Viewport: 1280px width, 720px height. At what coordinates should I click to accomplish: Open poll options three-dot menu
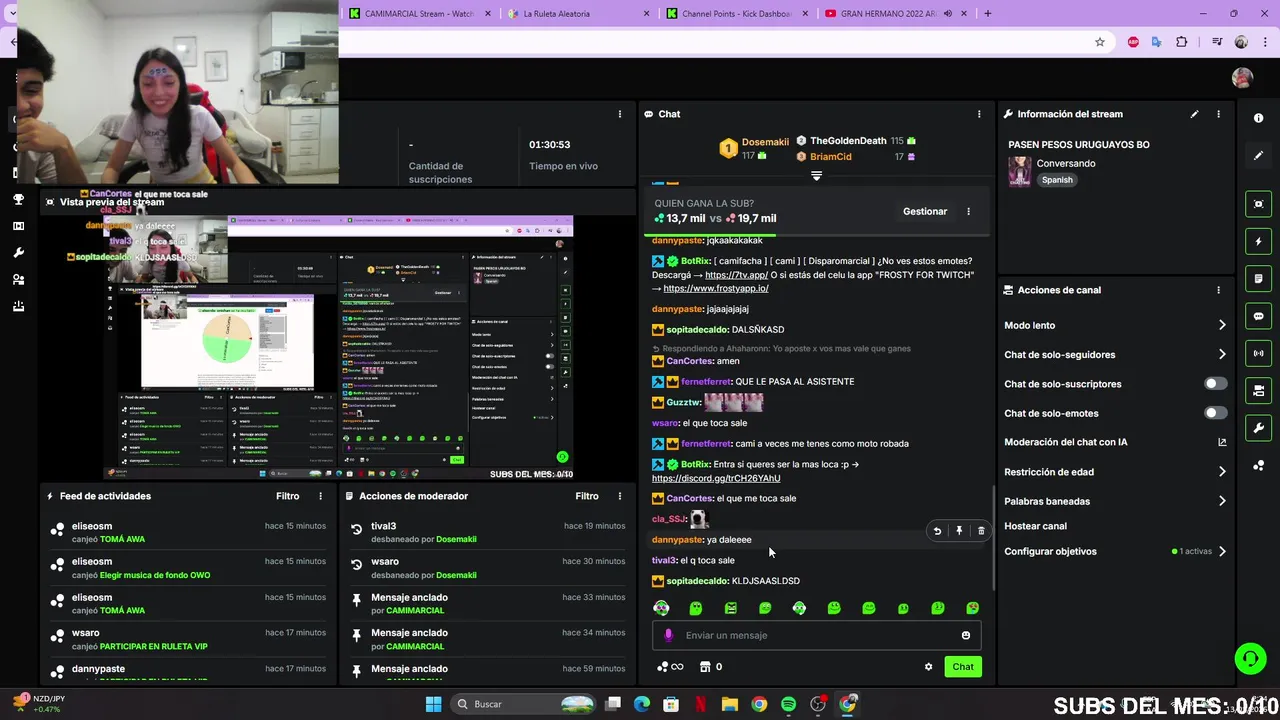[968, 211]
